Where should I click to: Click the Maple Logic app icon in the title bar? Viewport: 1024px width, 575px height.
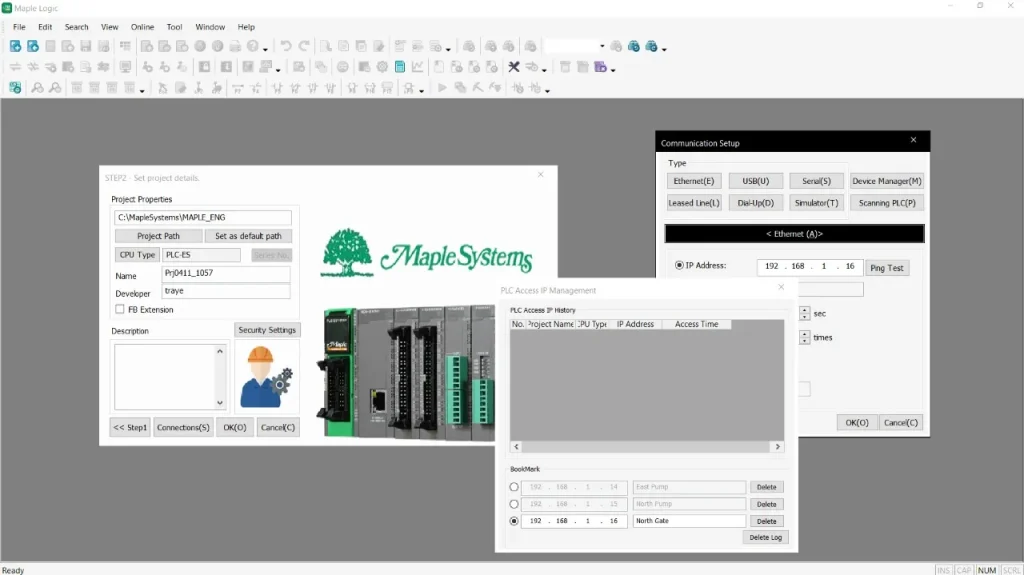(x=7, y=8)
